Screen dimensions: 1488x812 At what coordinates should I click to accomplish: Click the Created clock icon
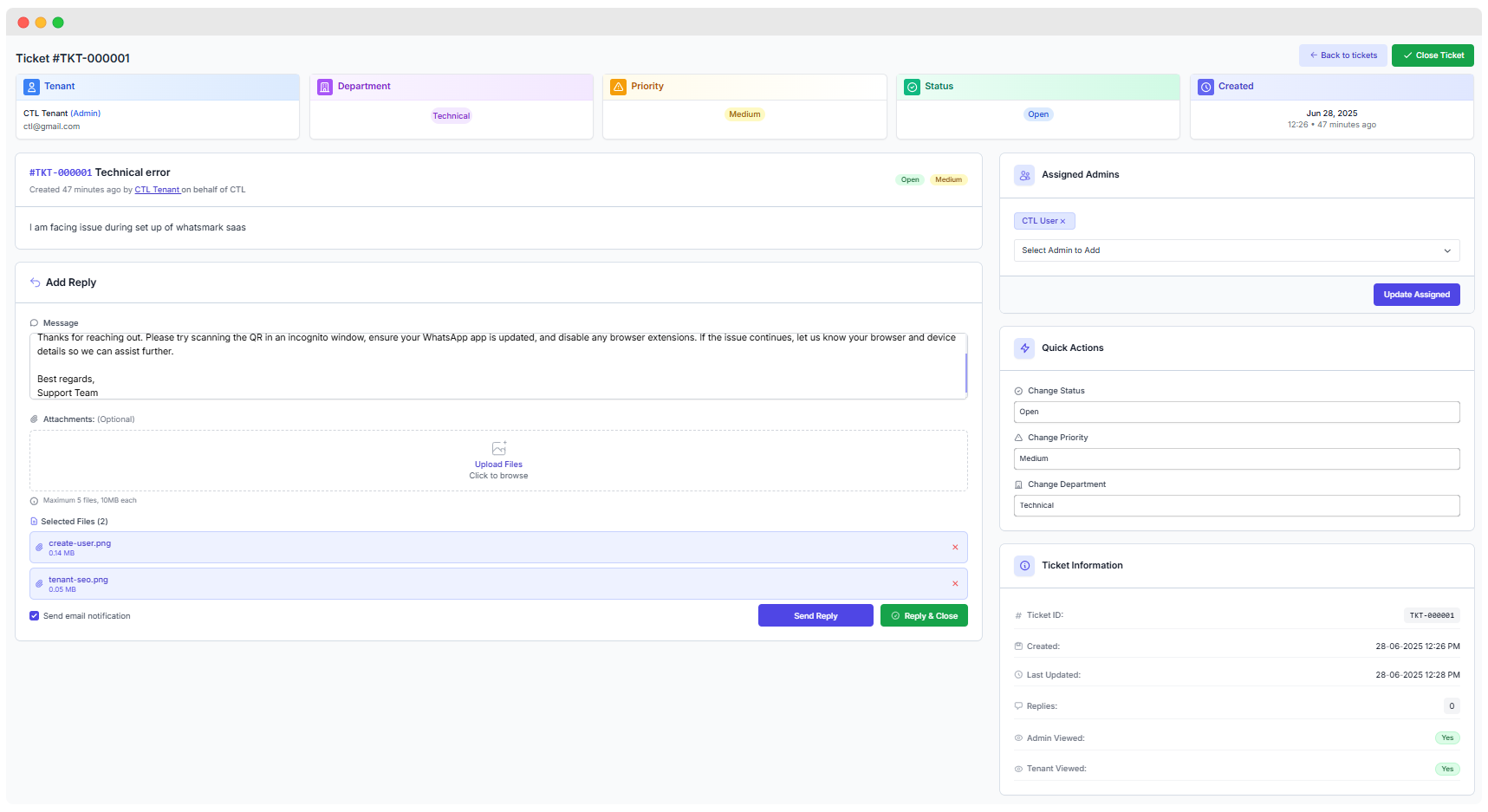[x=1205, y=87]
